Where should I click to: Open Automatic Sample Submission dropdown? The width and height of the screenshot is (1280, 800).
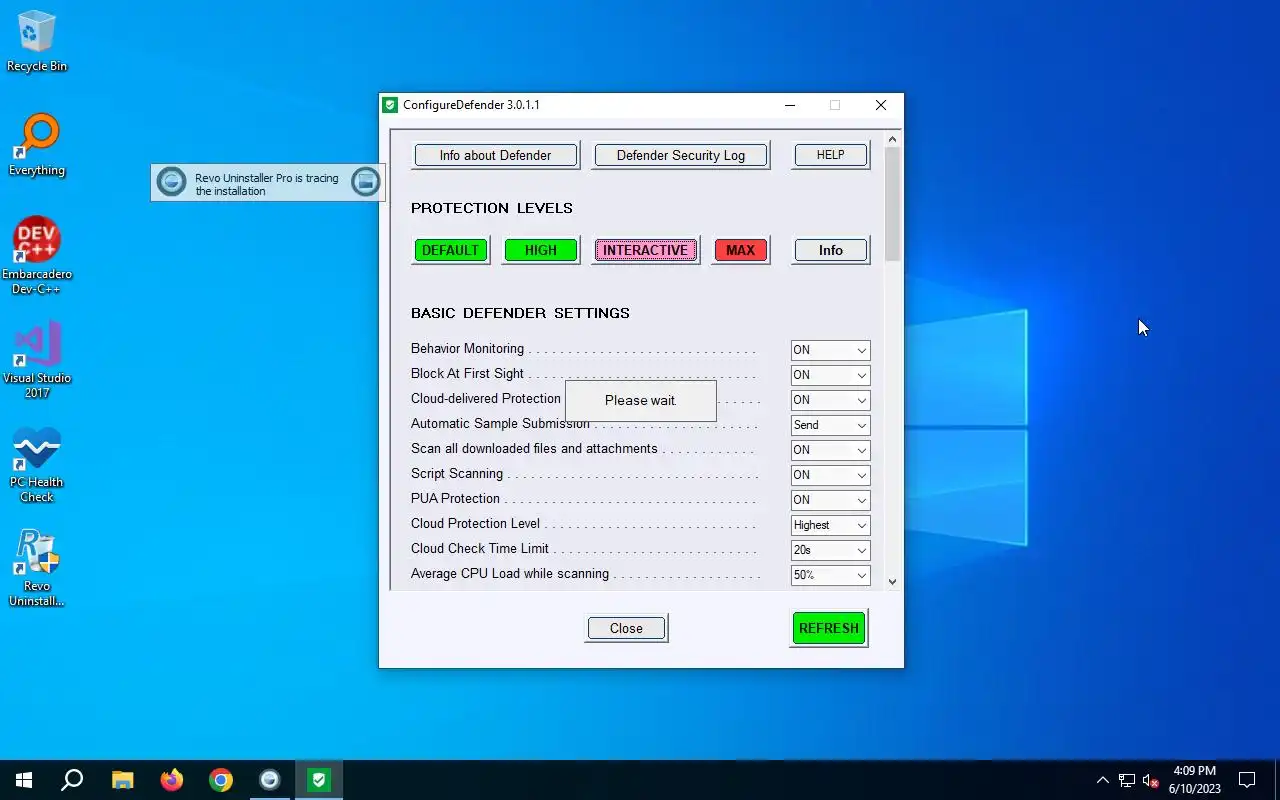point(830,425)
